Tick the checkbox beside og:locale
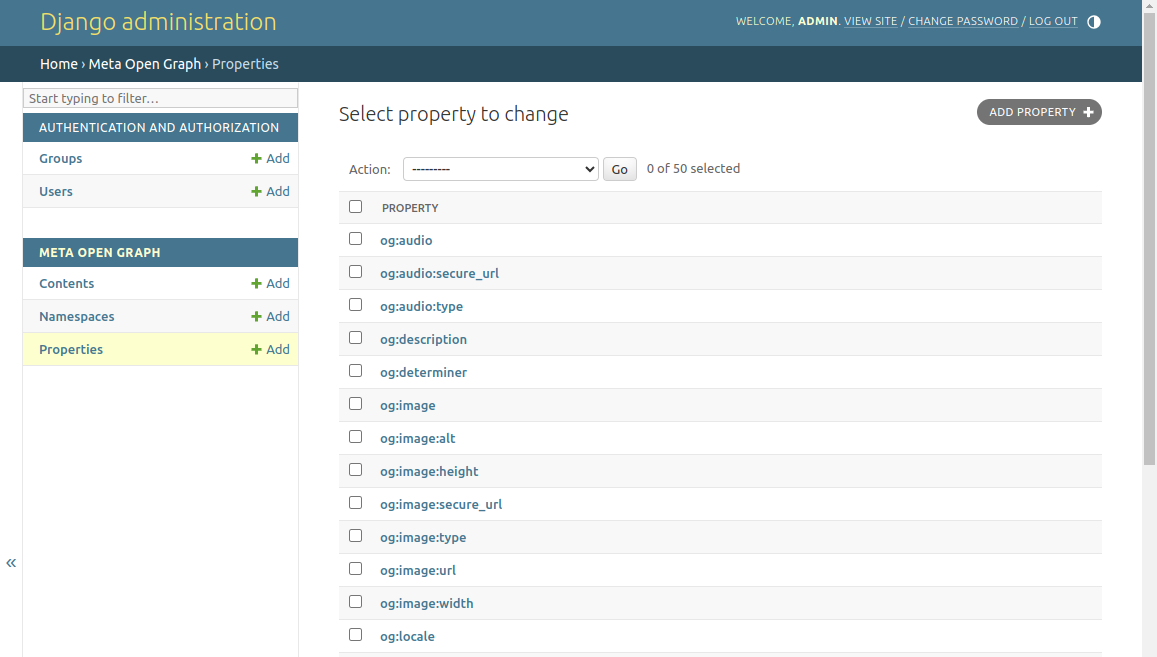The image size is (1157, 657). [x=356, y=634]
